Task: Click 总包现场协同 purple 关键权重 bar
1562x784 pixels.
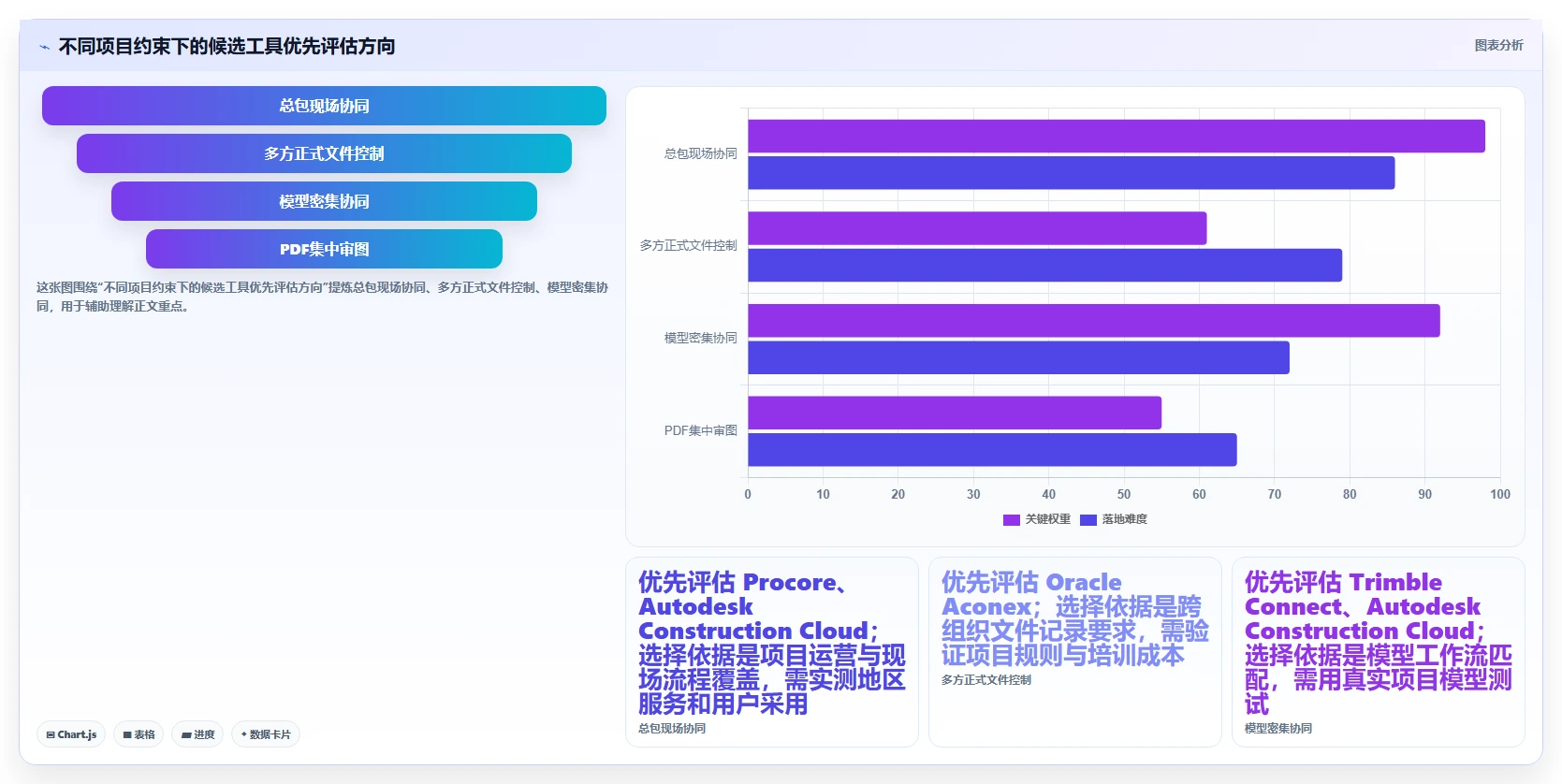Action: click(x=1117, y=136)
